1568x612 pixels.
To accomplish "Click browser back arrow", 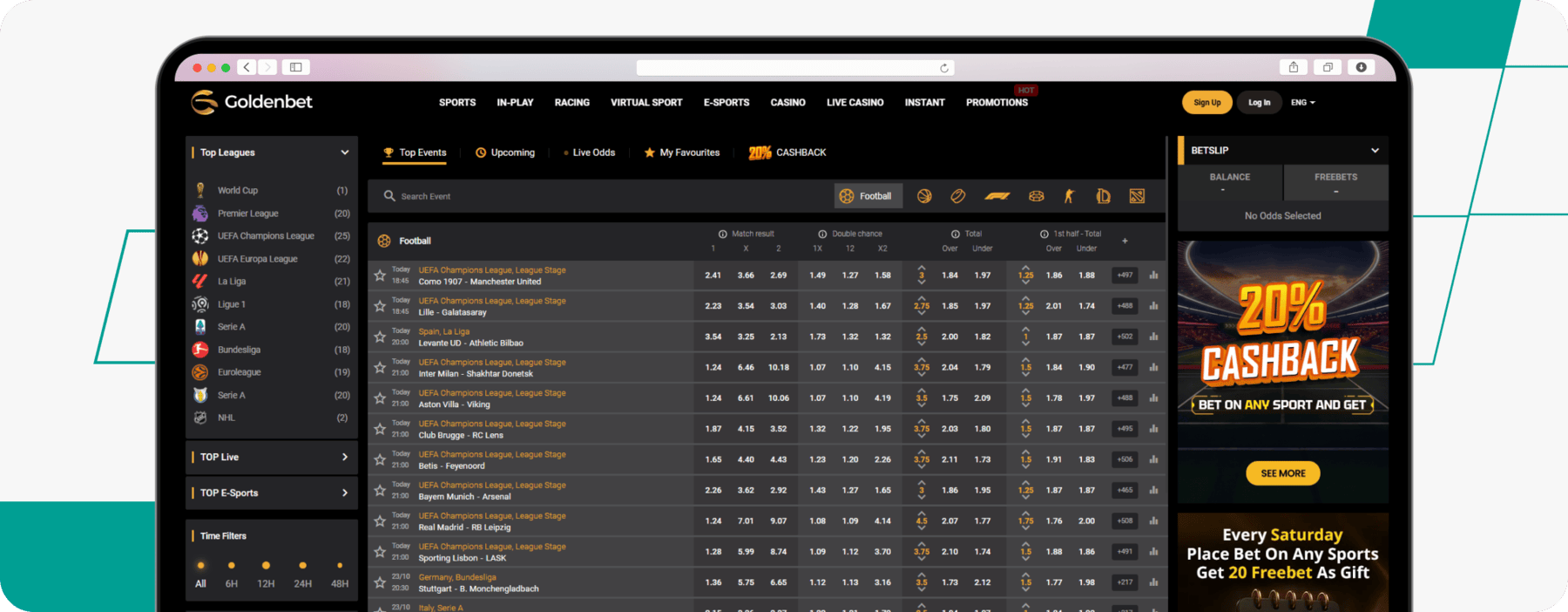I will (247, 67).
